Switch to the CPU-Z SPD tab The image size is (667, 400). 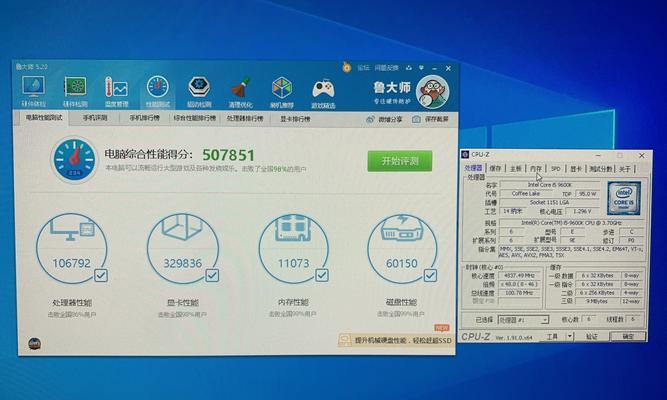[556, 169]
